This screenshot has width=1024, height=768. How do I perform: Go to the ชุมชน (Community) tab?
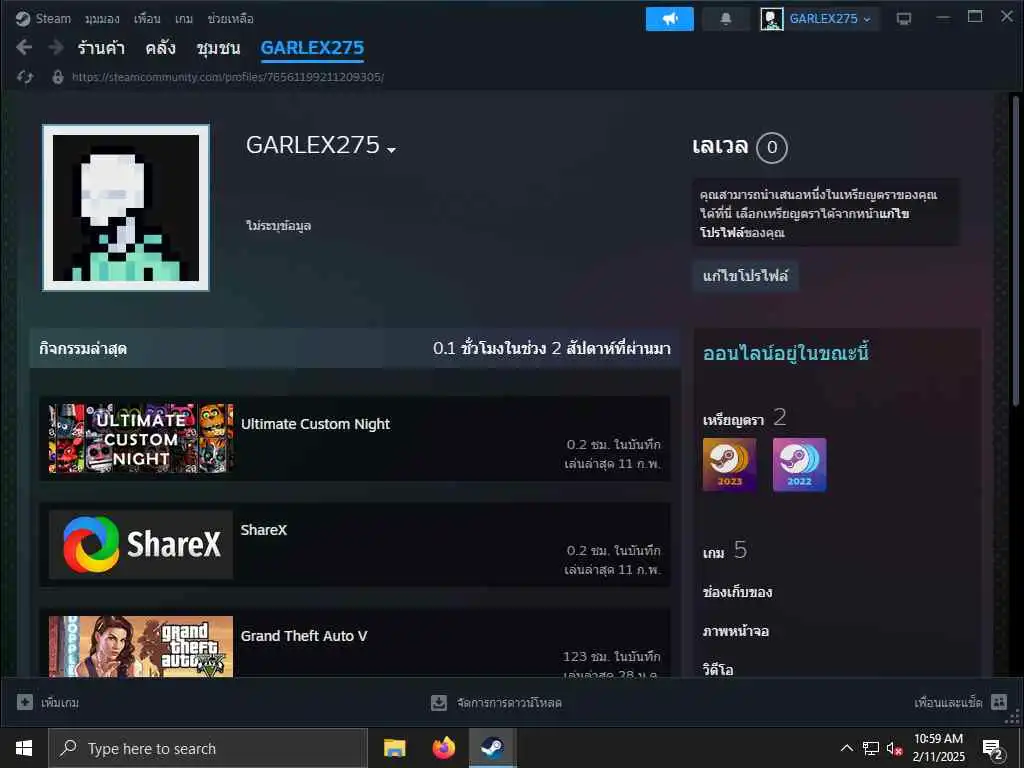(218, 48)
